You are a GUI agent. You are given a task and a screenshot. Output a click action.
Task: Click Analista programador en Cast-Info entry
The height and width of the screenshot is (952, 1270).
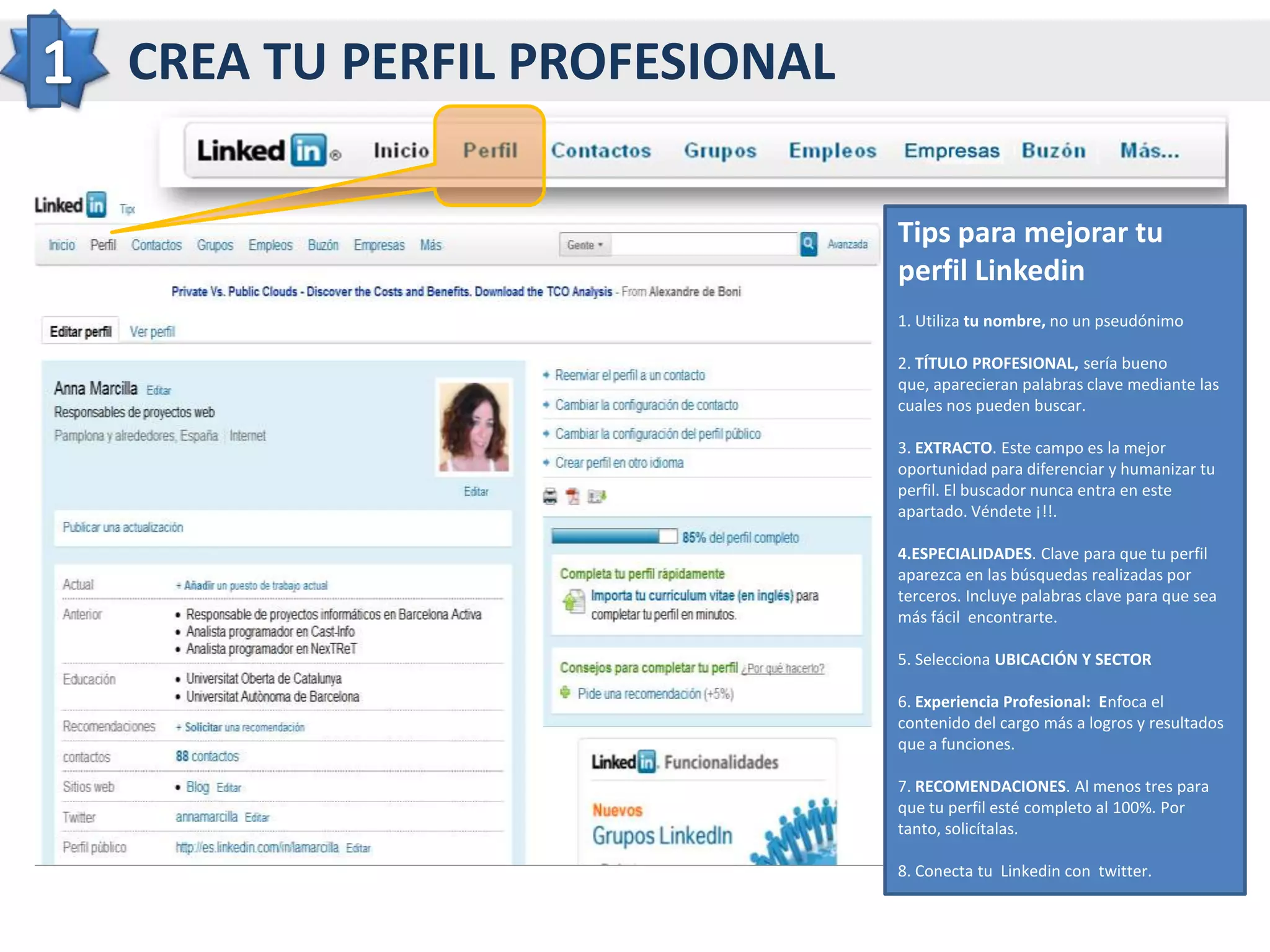(270, 632)
